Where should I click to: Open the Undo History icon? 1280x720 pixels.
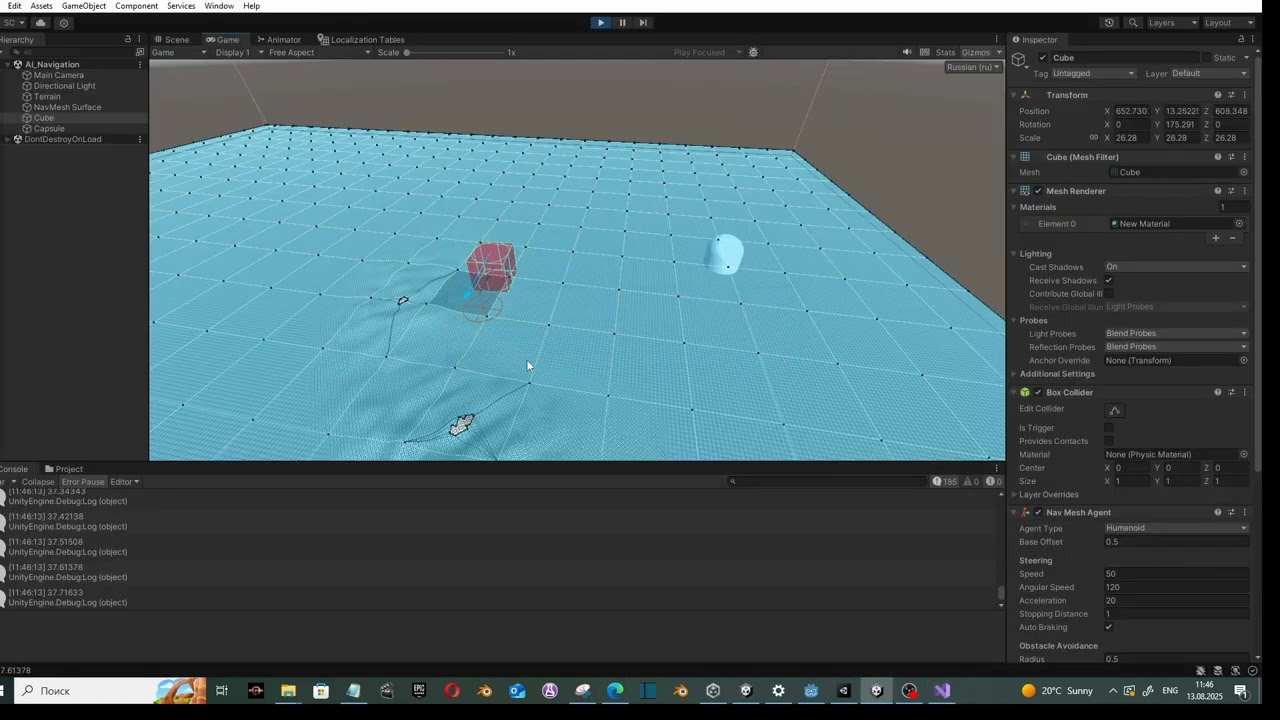tap(1109, 22)
